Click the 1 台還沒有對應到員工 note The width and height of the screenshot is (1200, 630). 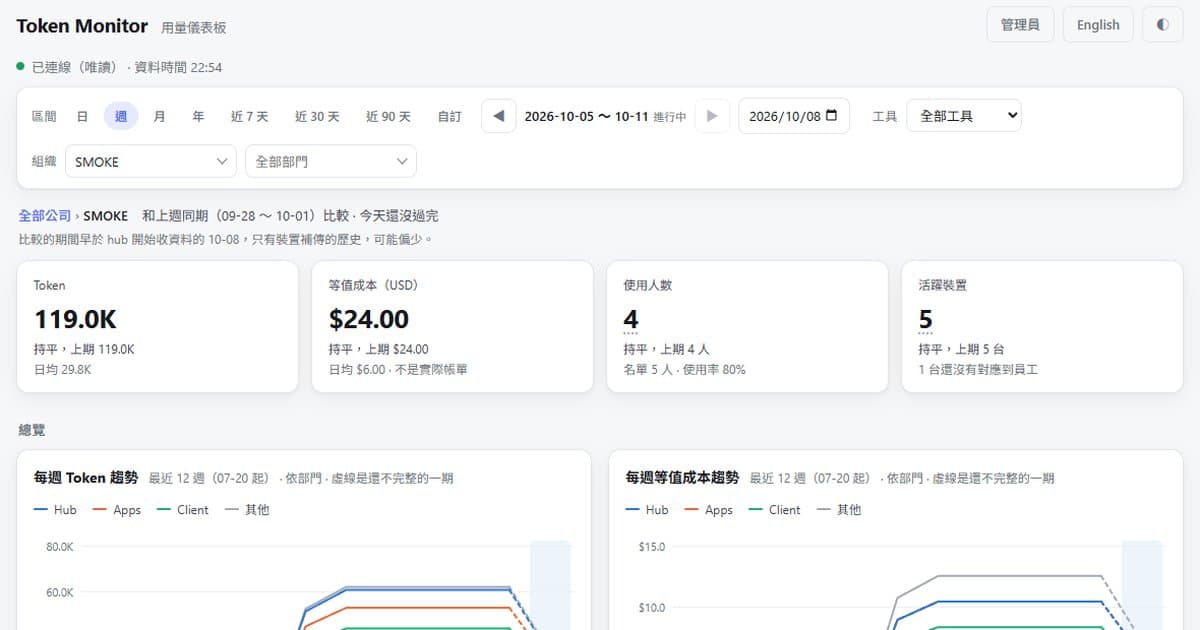pyautogui.click(x=978, y=369)
